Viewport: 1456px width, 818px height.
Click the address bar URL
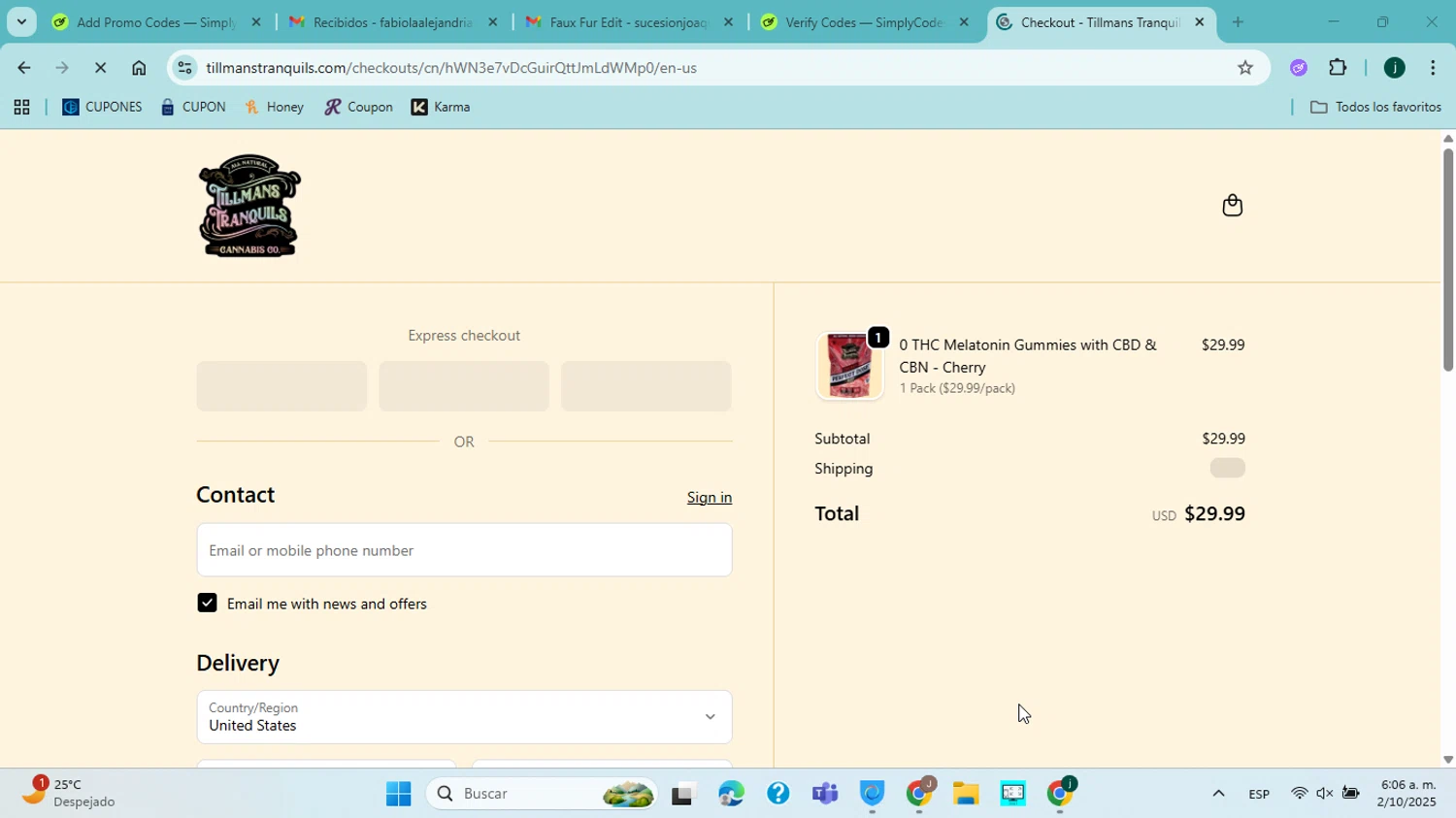451,68
